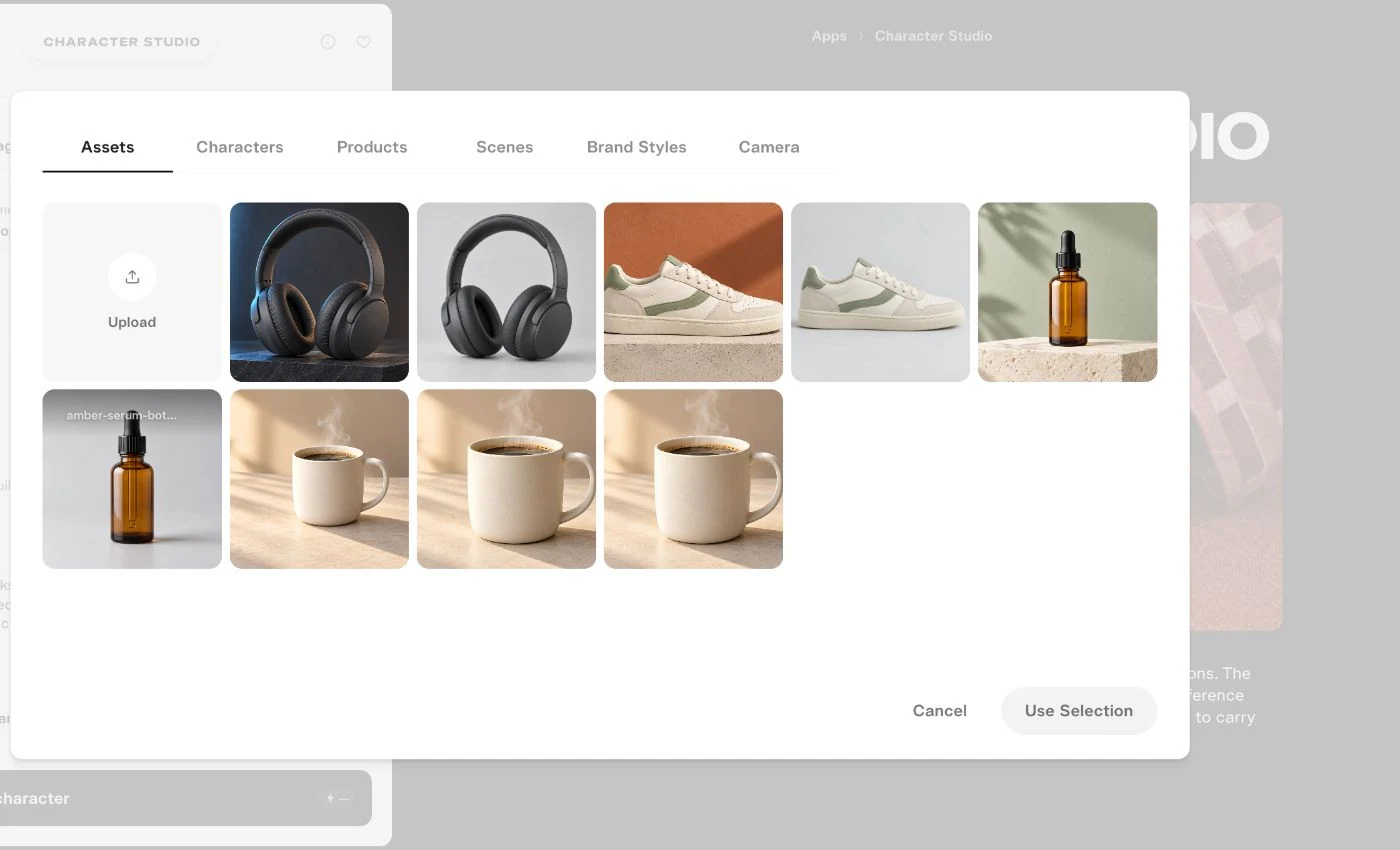Image resolution: width=1400 pixels, height=850 pixels.
Task: Click the Apps breadcrumb link
Action: click(829, 36)
